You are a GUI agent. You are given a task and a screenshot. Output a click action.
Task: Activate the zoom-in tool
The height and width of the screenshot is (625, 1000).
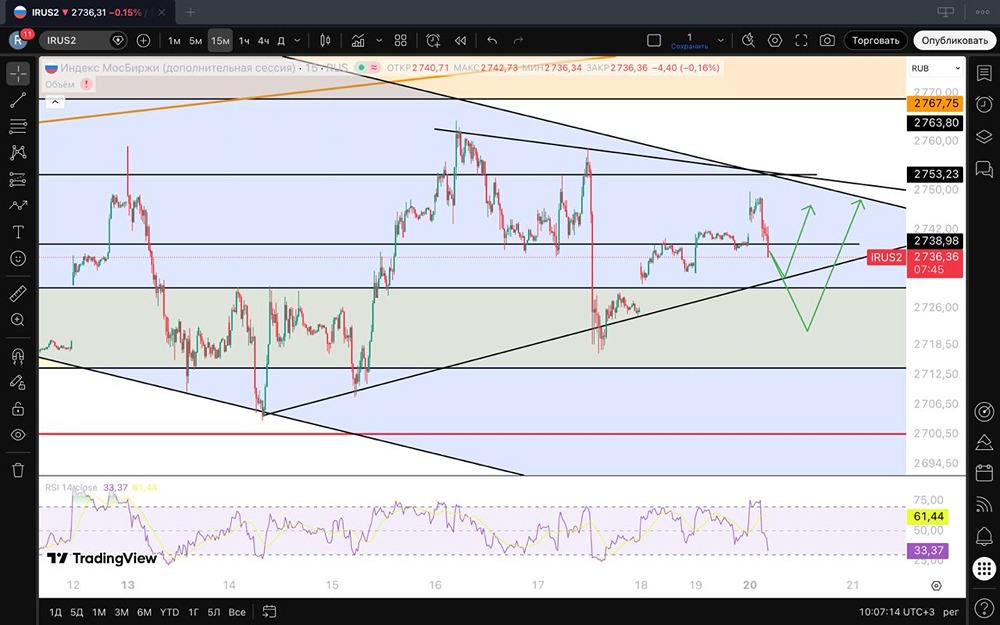click(18, 320)
